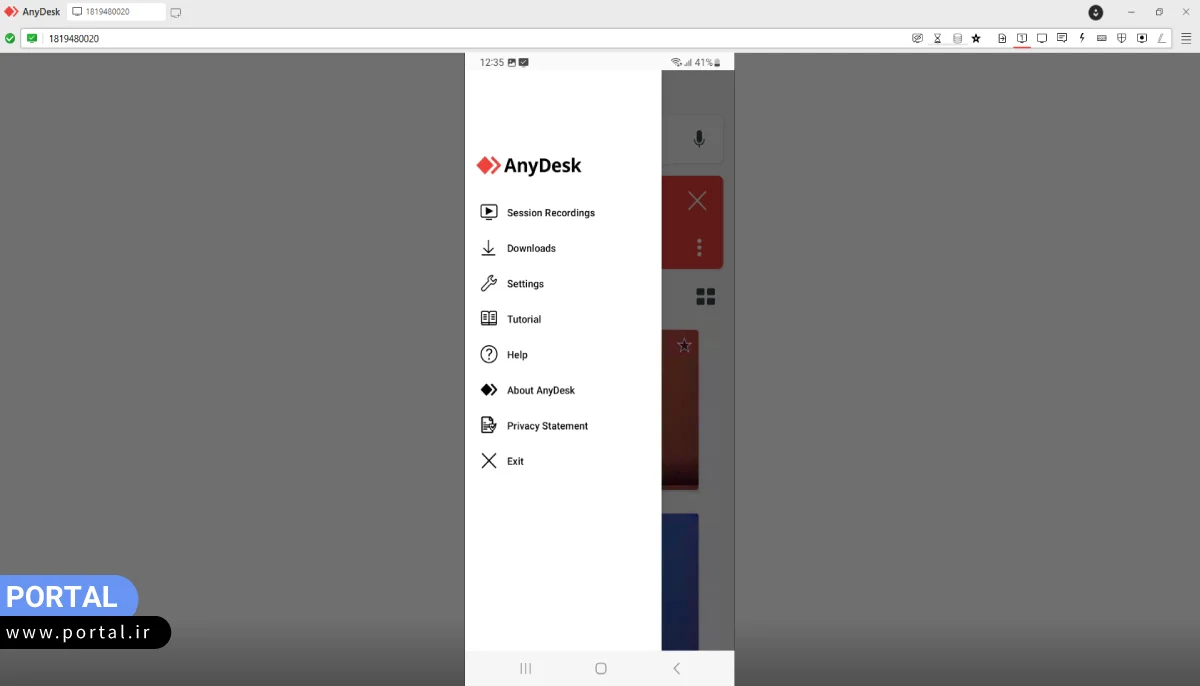Screen dimensions: 1200x686
Task: Select the keyboard settings icon
Action: pyautogui.click(x=1101, y=37)
